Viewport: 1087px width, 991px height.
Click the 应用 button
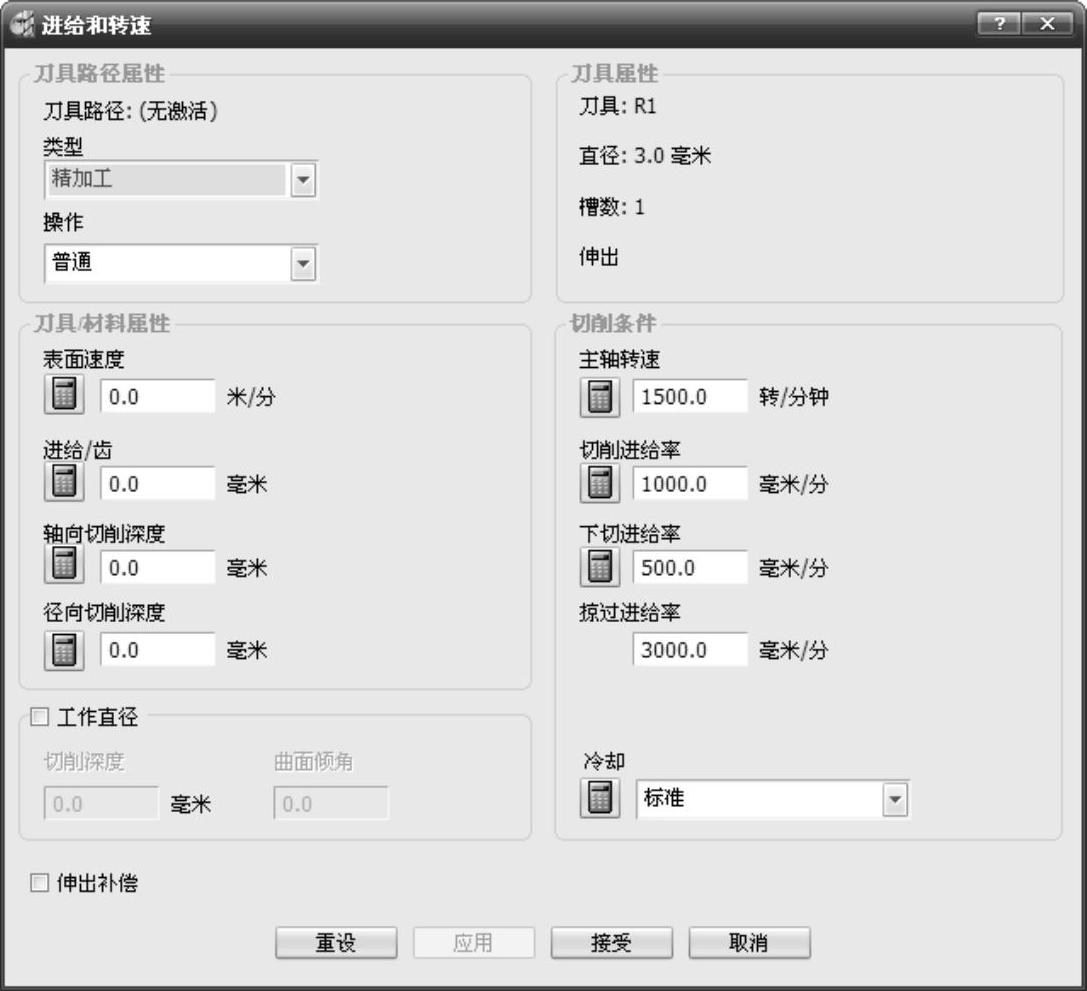tap(473, 942)
